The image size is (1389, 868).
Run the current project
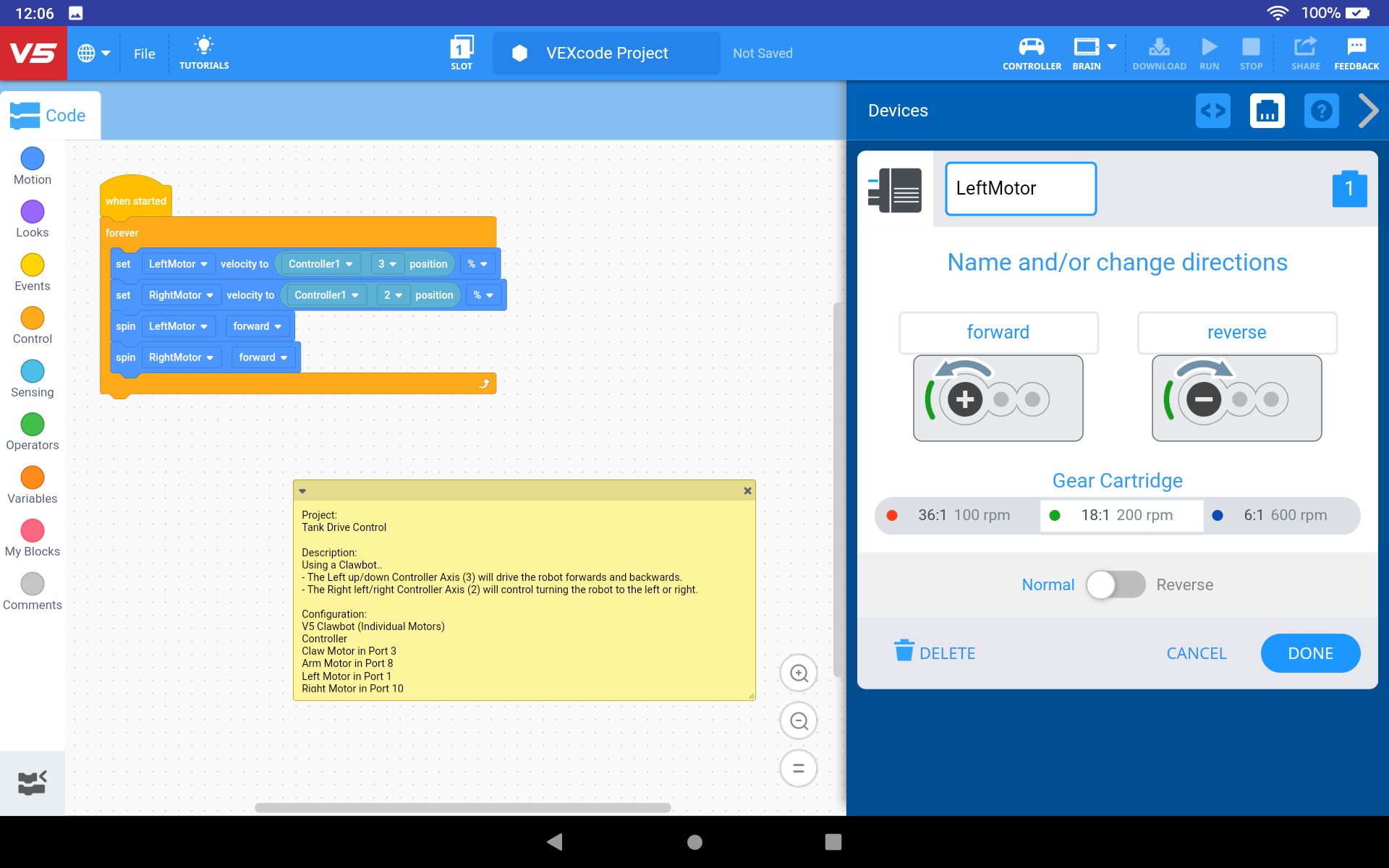(1209, 53)
